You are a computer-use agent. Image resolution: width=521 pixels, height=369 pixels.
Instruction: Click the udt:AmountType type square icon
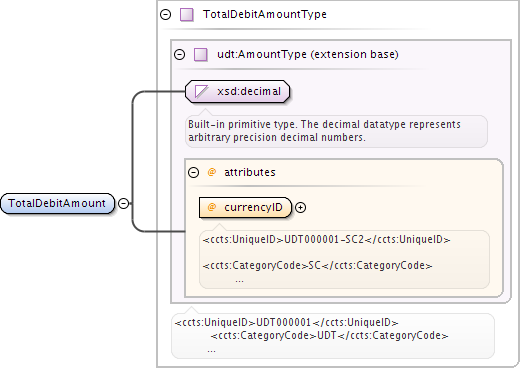(x=201, y=54)
